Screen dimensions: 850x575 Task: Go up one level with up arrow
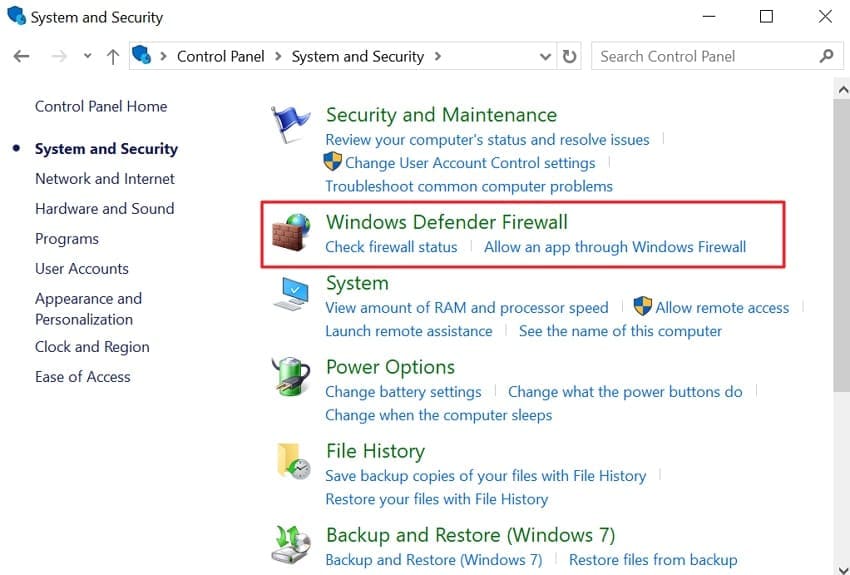point(113,56)
